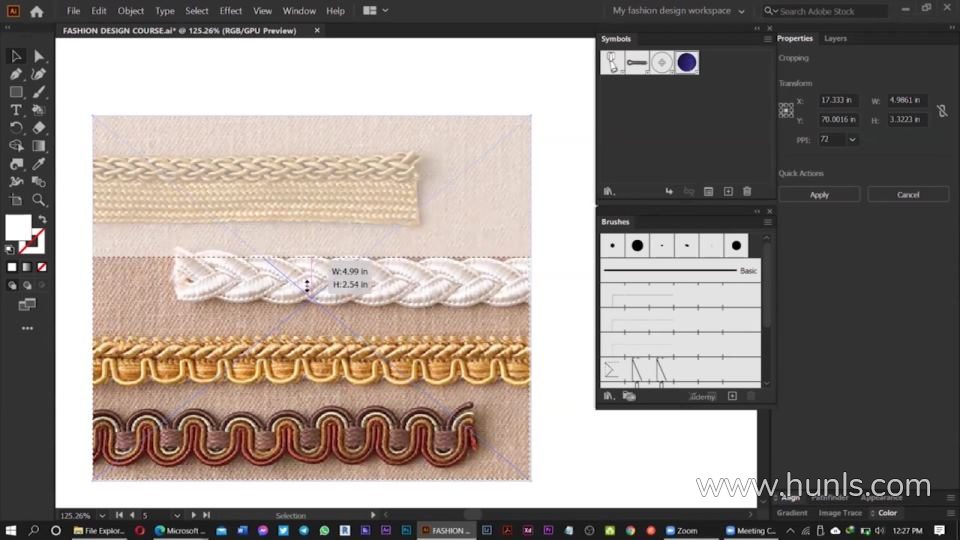Expand status bar Selection arrow
Image resolution: width=960 pixels, height=540 pixels.
[373, 516]
